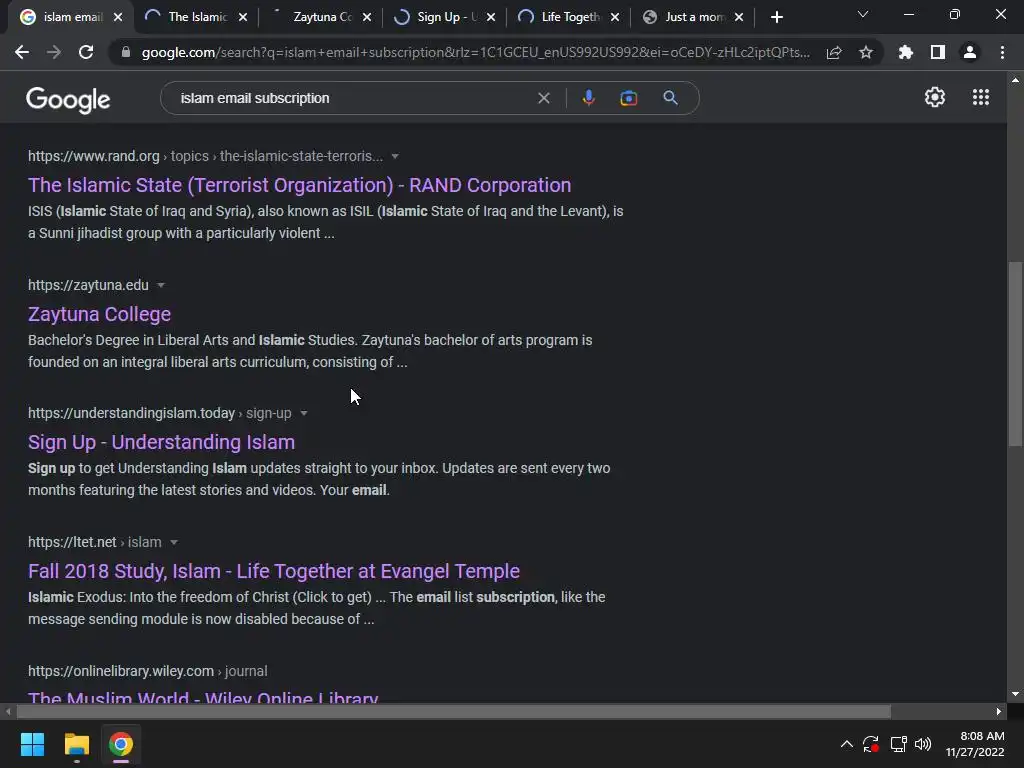Start voice search with microphone icon
Viewport: 1024px width, 768px height.
588,98
